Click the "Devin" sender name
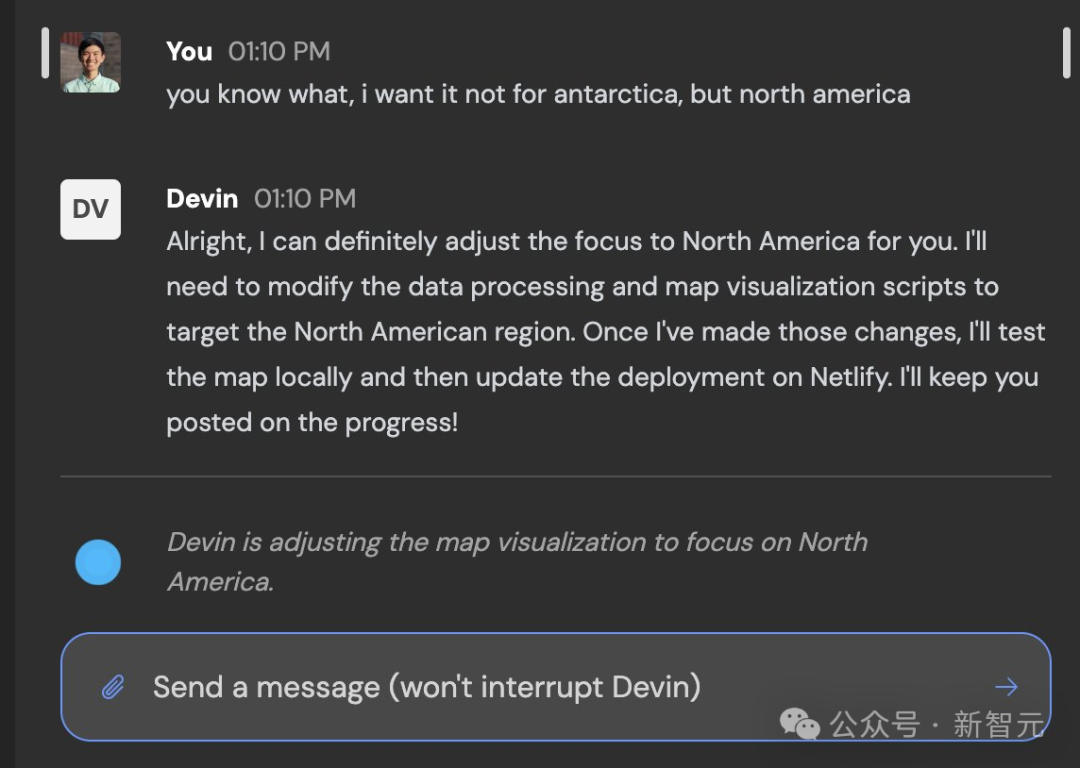Image resolution: width=1080 pixels, height=768 pixels. pos(202,198)
